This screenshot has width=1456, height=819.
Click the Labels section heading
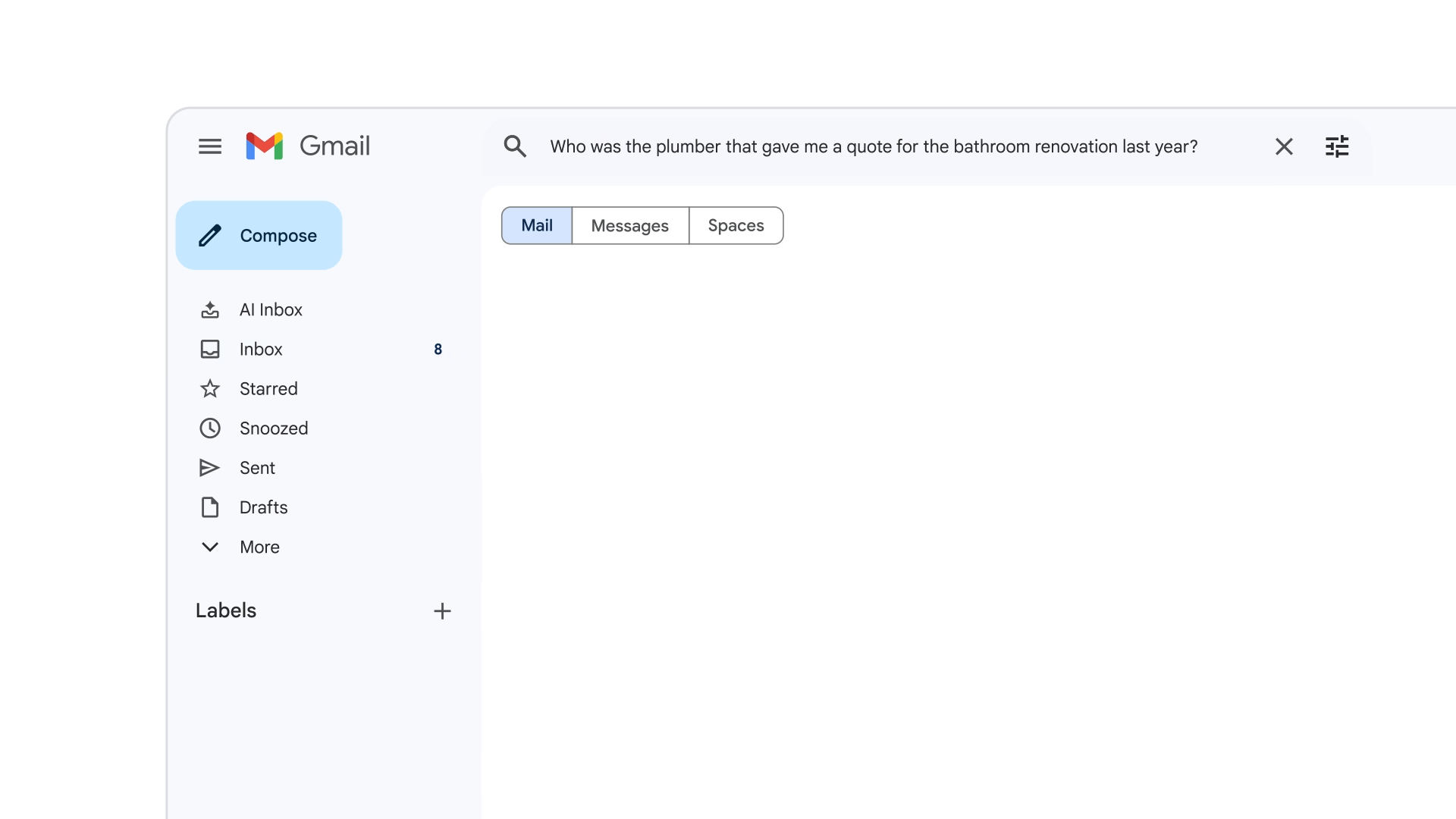click(x=226, y=610)
